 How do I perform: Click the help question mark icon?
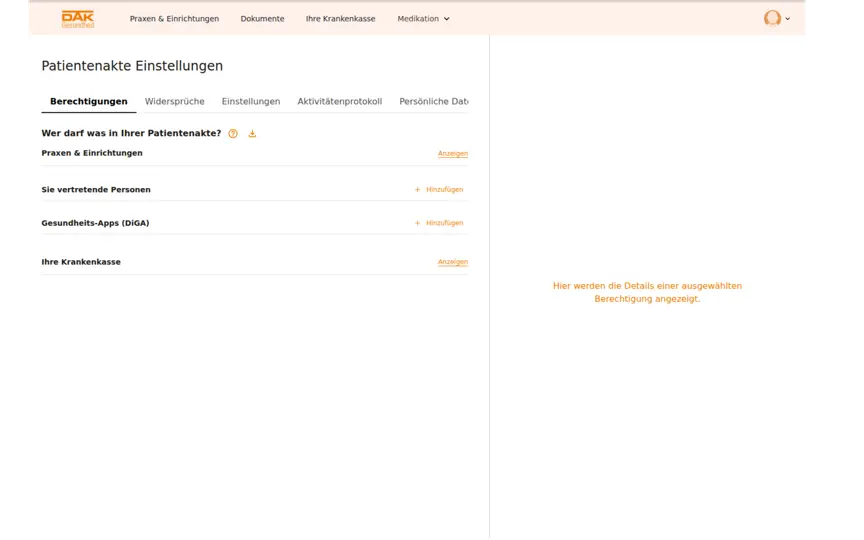233,133
